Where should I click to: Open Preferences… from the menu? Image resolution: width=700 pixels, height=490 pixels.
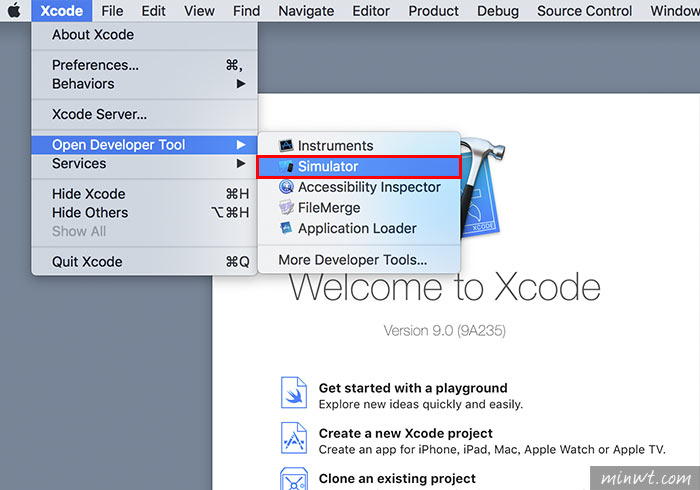tap(144, 65)
